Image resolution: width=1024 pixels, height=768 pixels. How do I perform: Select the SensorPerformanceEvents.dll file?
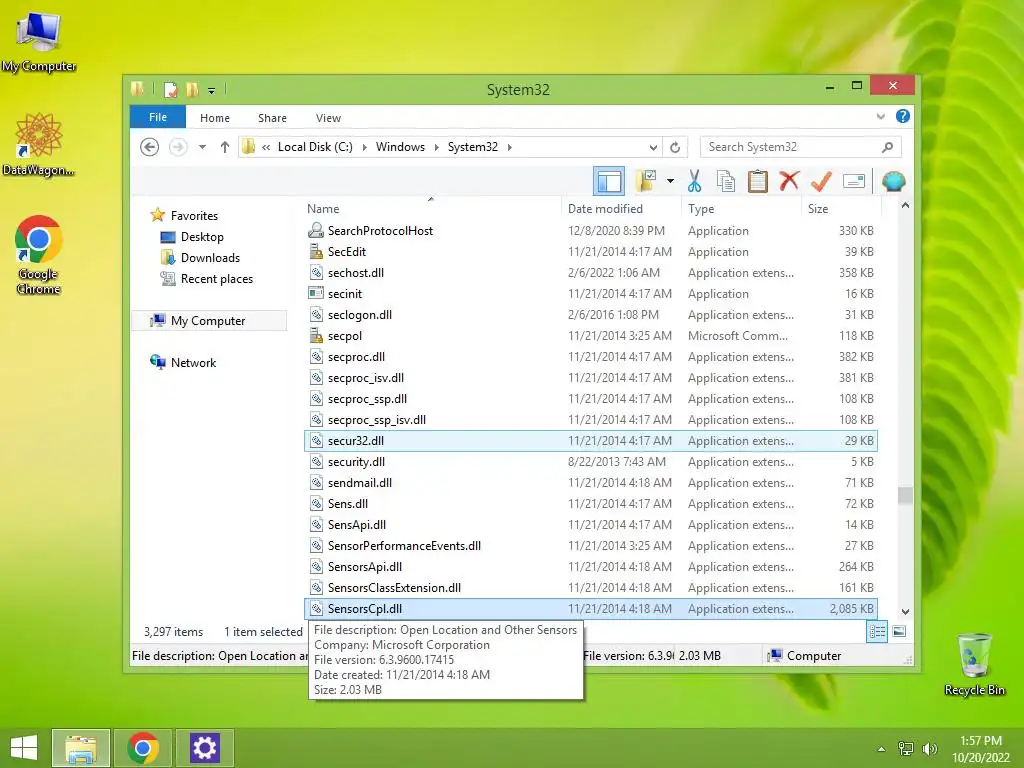[x=590, y=545]
